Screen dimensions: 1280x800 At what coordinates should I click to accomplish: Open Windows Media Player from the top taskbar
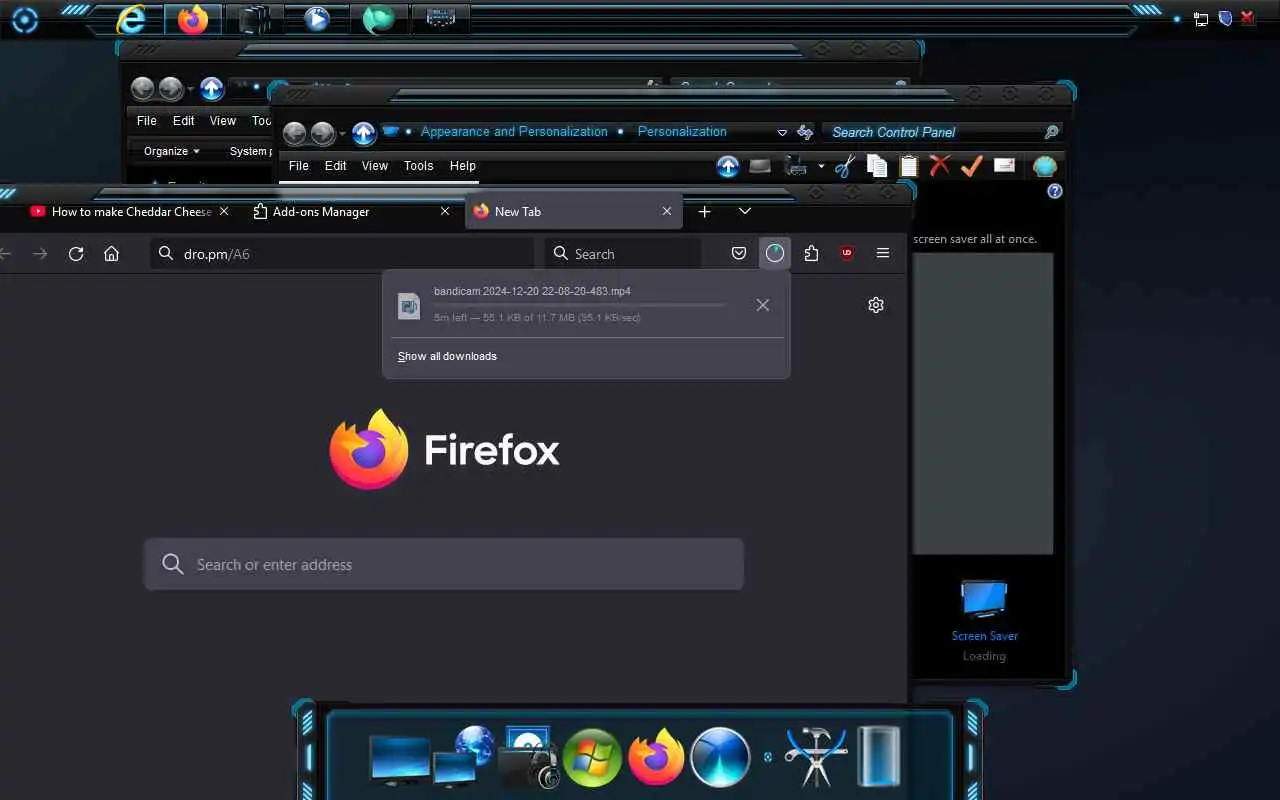[317, 19]
